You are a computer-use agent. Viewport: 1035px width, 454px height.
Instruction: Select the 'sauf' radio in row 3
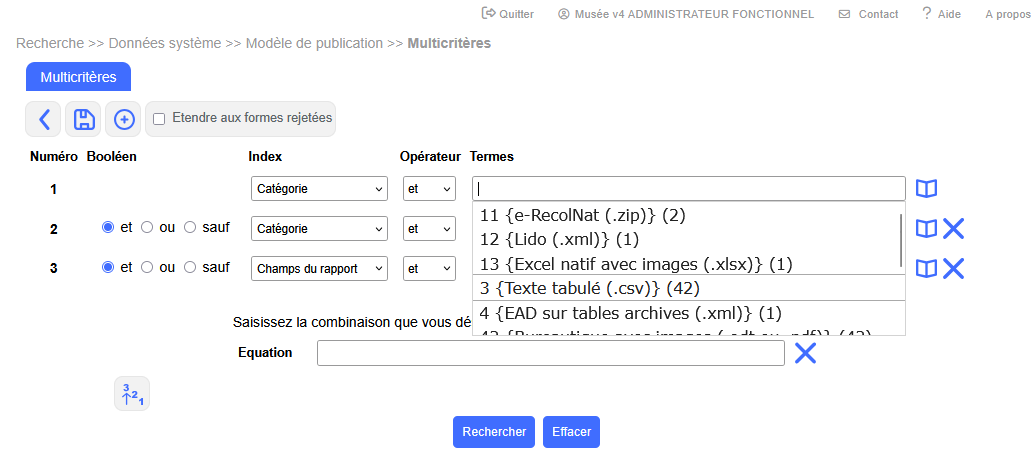tap(190, 268)
